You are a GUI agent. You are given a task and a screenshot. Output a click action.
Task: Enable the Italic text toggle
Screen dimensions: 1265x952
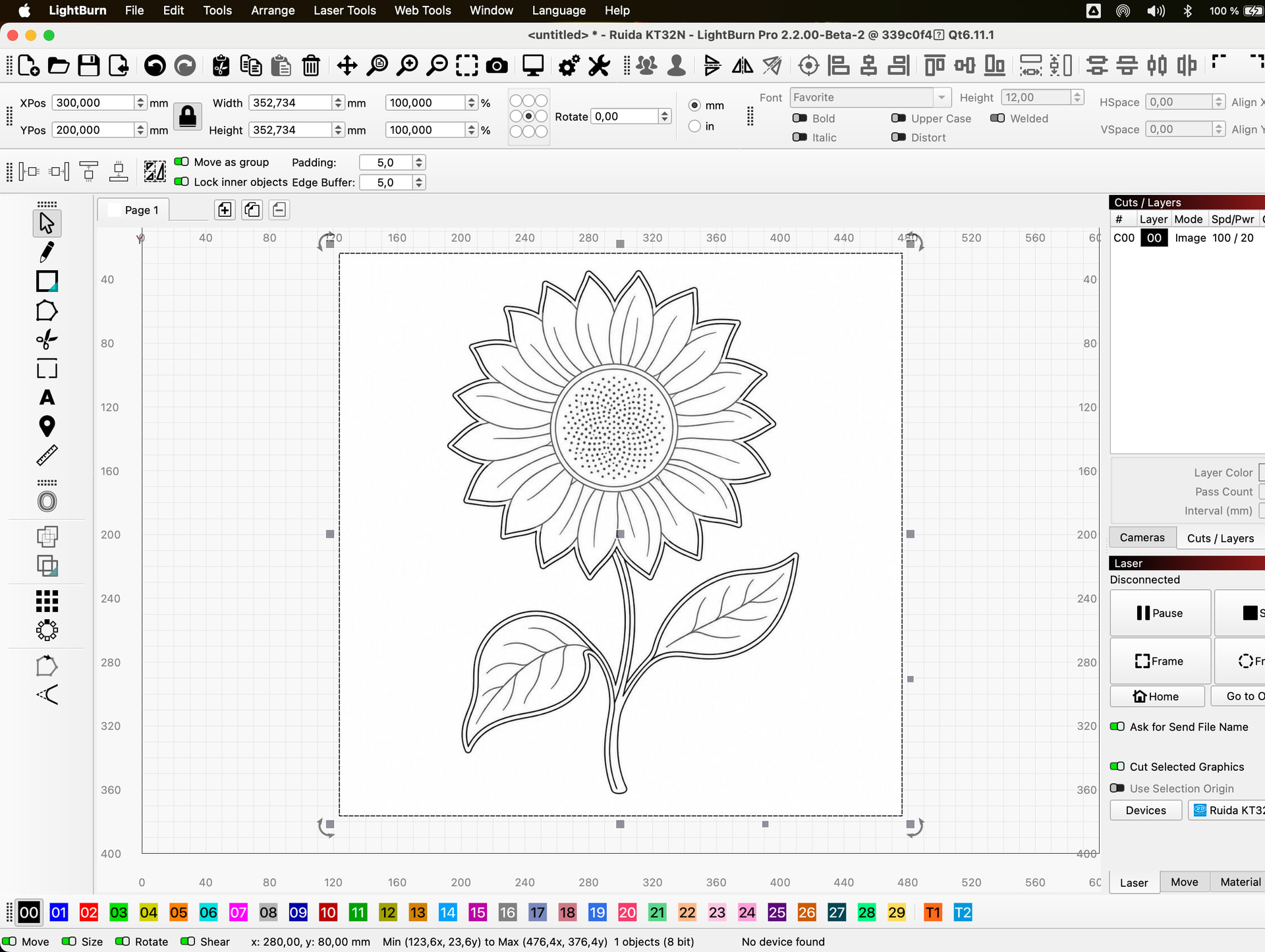coord(800,137)
